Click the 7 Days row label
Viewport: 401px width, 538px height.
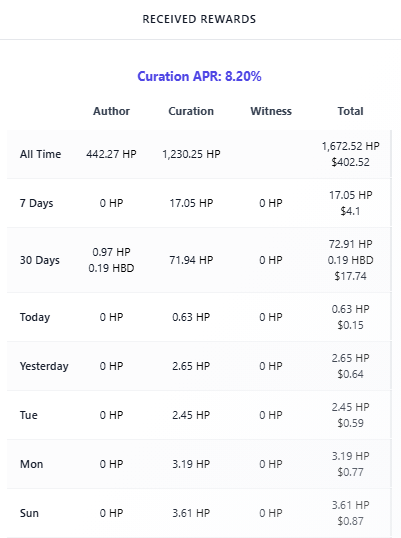click(37, 203)
